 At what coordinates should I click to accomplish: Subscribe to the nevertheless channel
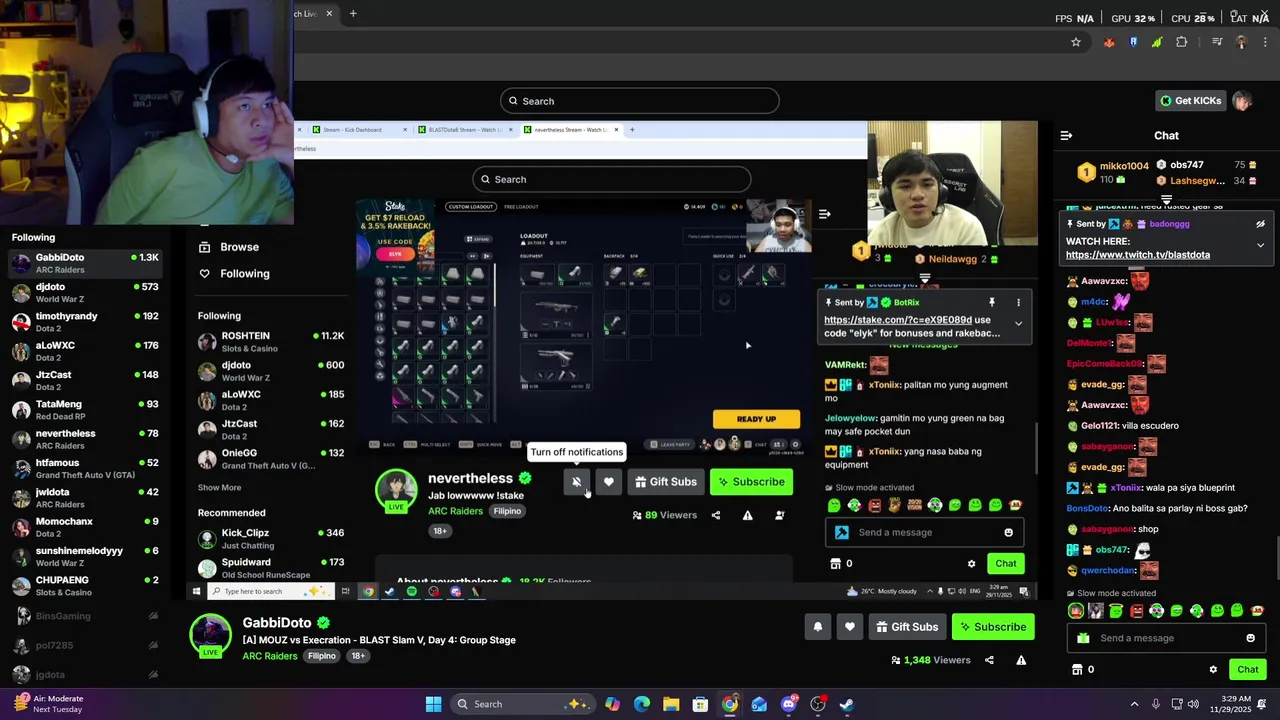tap(751, 482)
